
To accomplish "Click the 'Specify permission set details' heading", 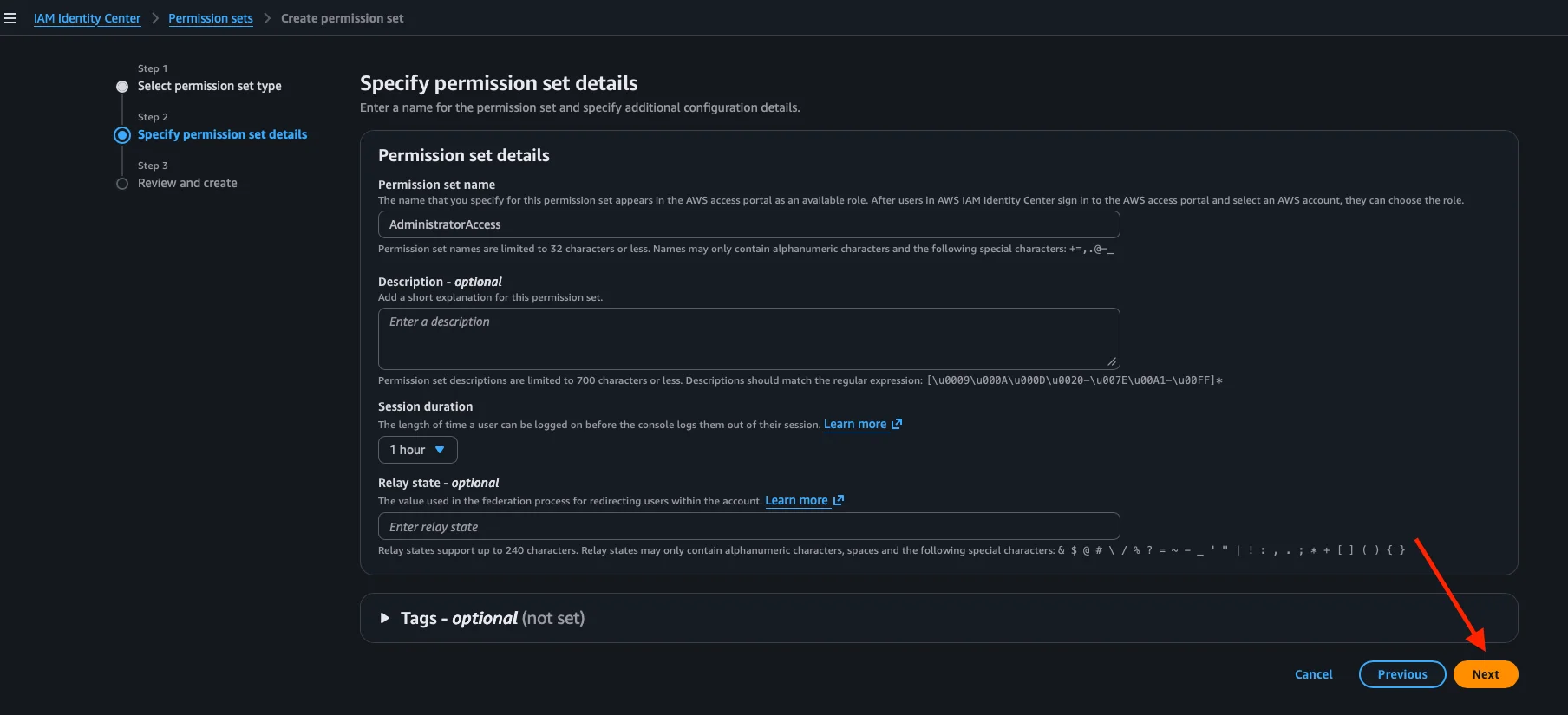I will tap(499, 83).
